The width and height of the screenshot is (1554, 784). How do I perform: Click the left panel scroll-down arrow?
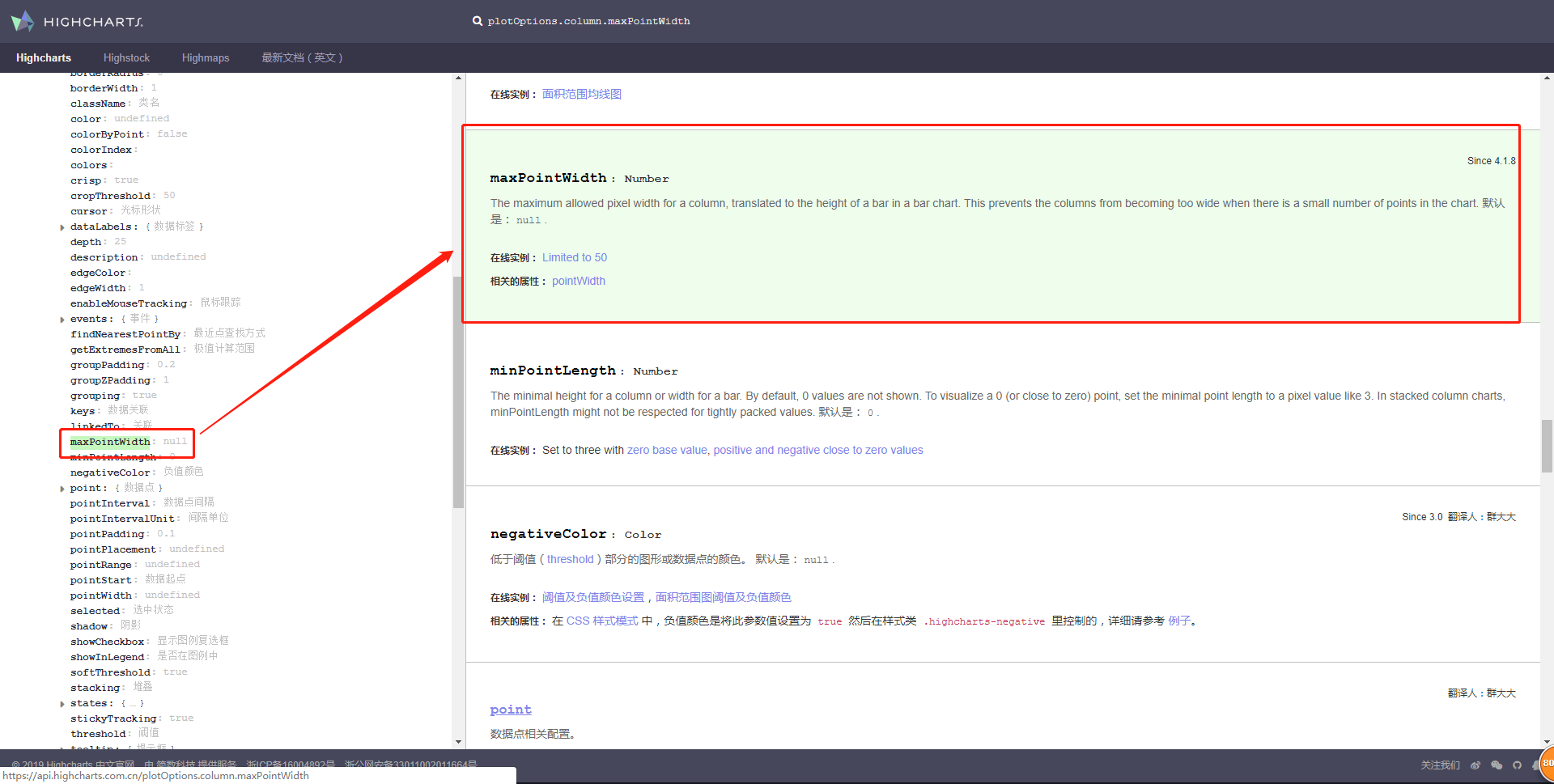point(458,741)
